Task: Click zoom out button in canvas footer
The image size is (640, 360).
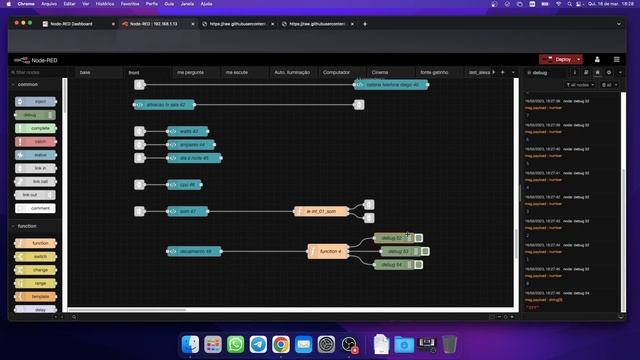Action: (x=499, y=317)
